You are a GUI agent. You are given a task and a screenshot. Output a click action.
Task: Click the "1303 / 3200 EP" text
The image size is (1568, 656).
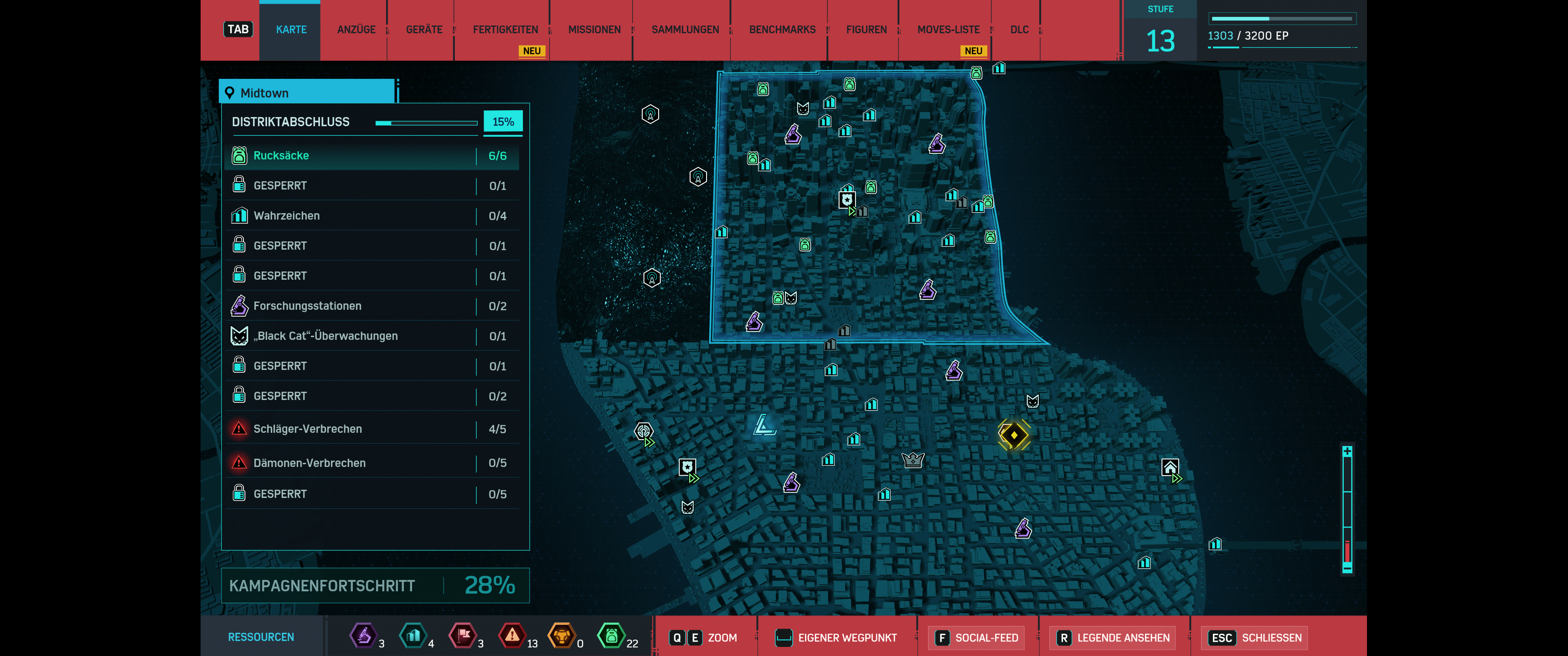click(x=1248, y=36)
